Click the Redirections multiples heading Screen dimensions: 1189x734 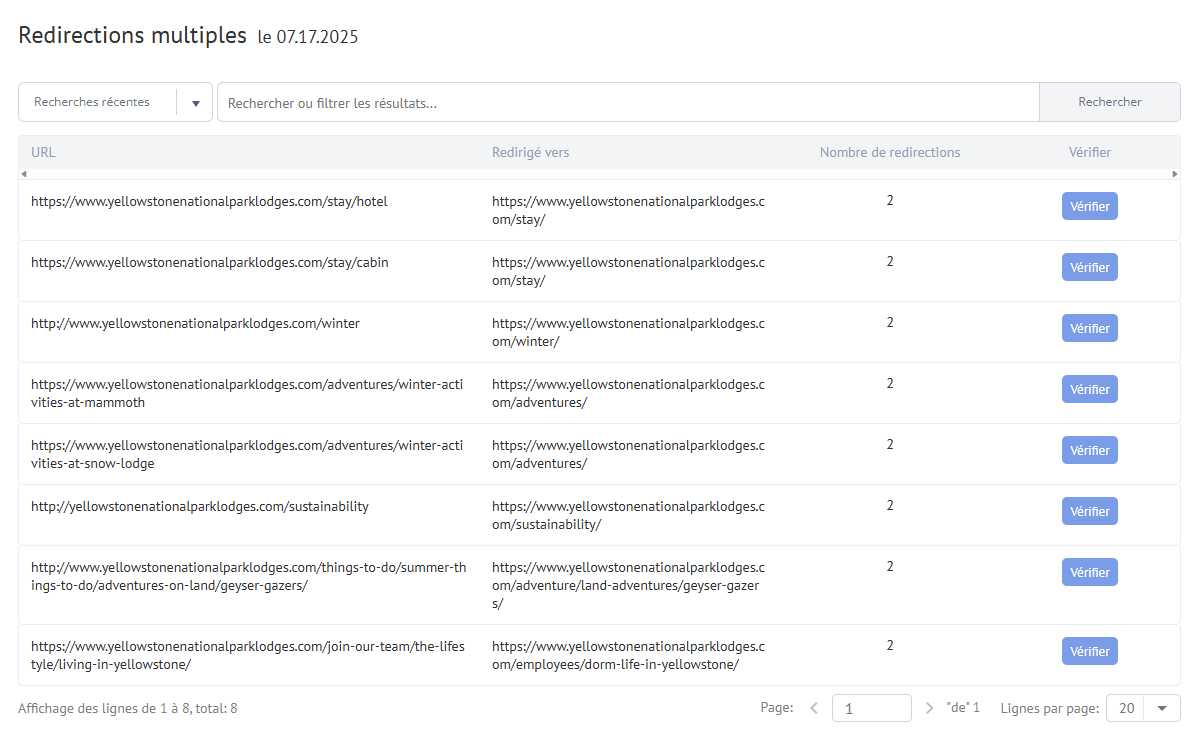tap(133, 35)
